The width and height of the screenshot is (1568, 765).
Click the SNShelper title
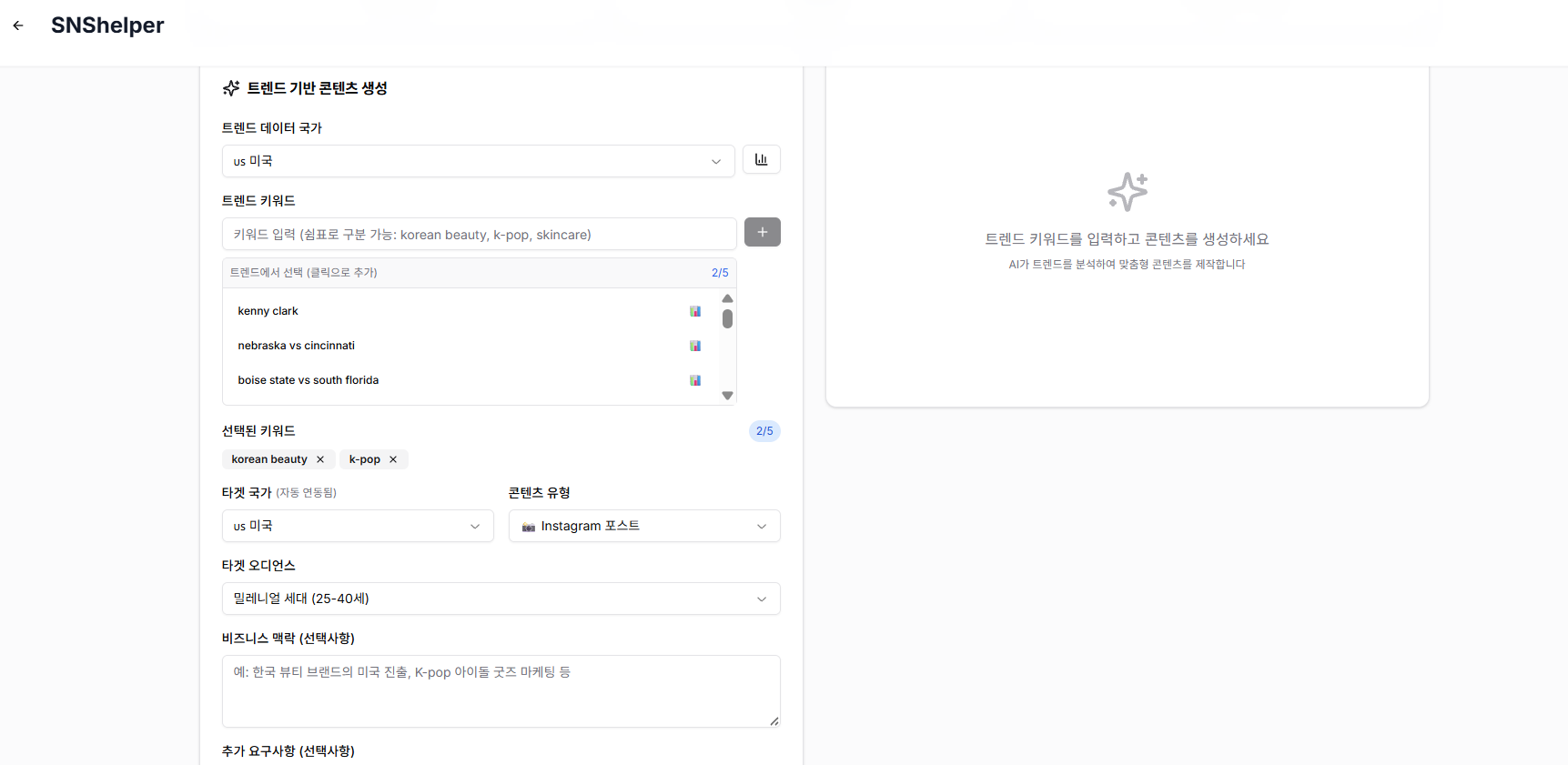(107, 25)
